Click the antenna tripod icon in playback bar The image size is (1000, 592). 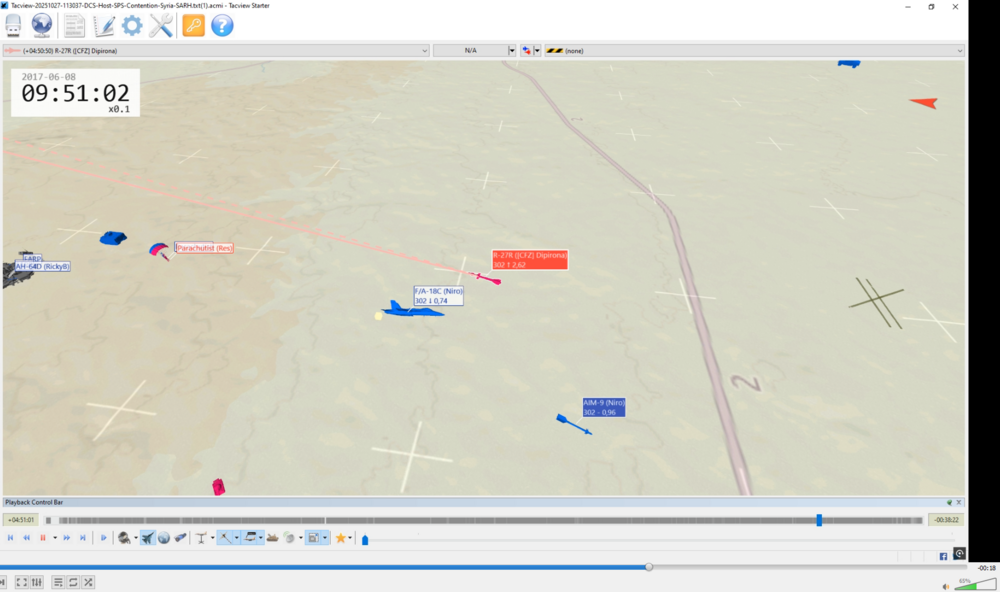[202, 538]
